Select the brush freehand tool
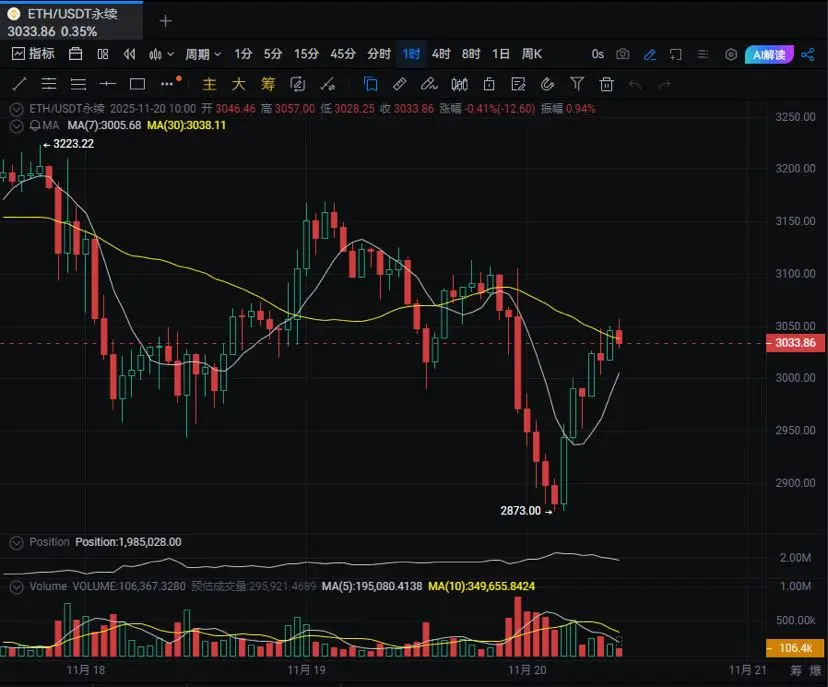This screenshot has width=828, height=687. (429, 84)
